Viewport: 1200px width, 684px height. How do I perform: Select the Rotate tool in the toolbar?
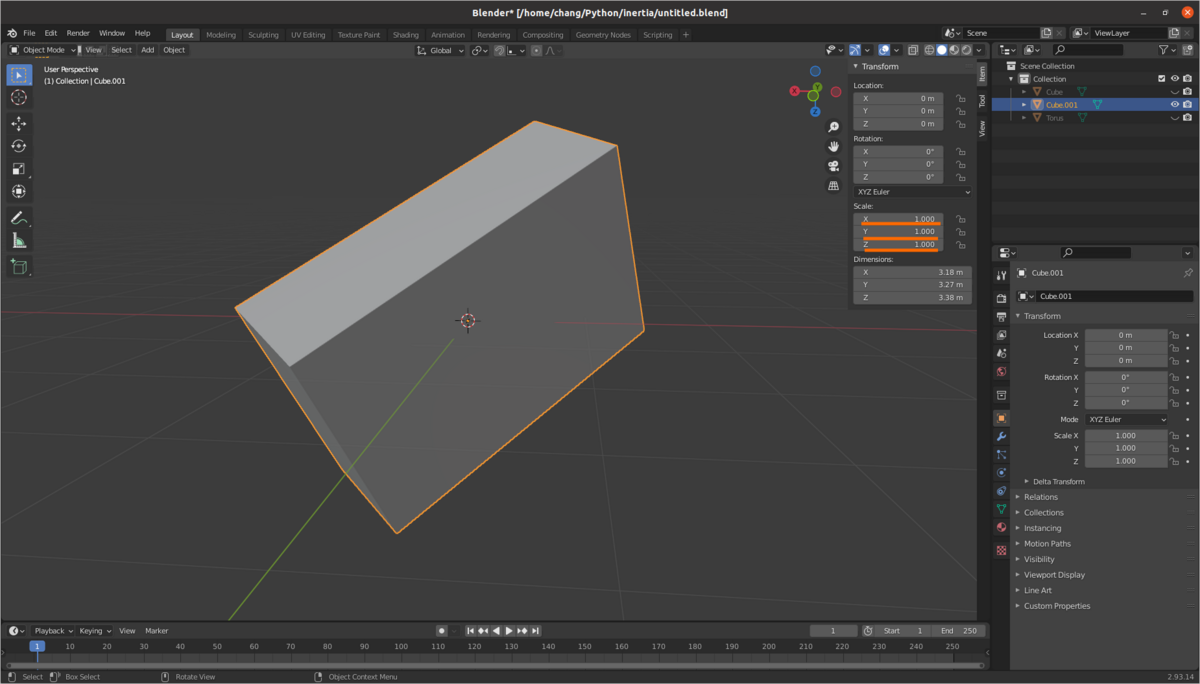pos(19,146)
